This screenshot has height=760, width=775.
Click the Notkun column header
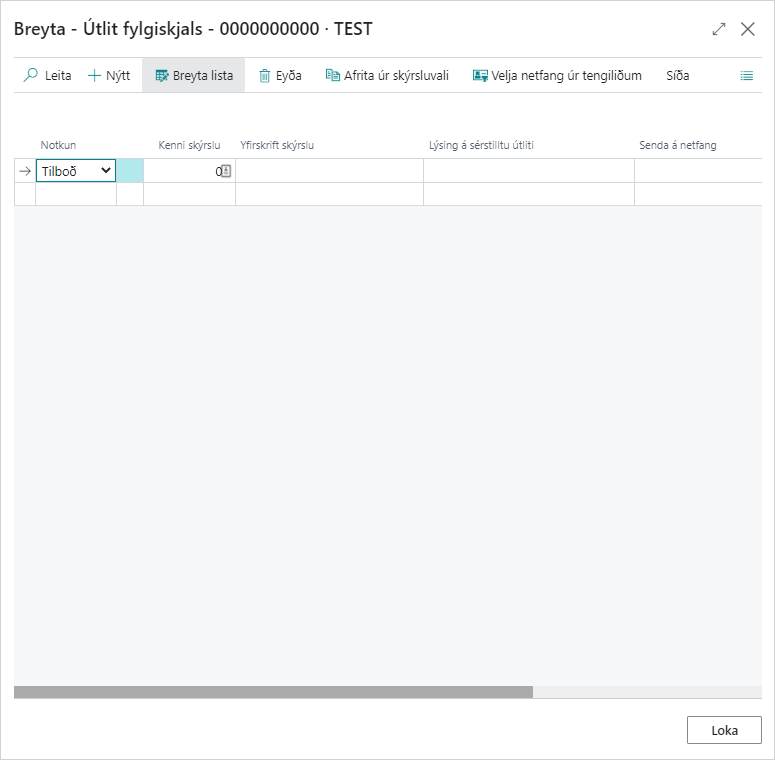pos(58,145)
